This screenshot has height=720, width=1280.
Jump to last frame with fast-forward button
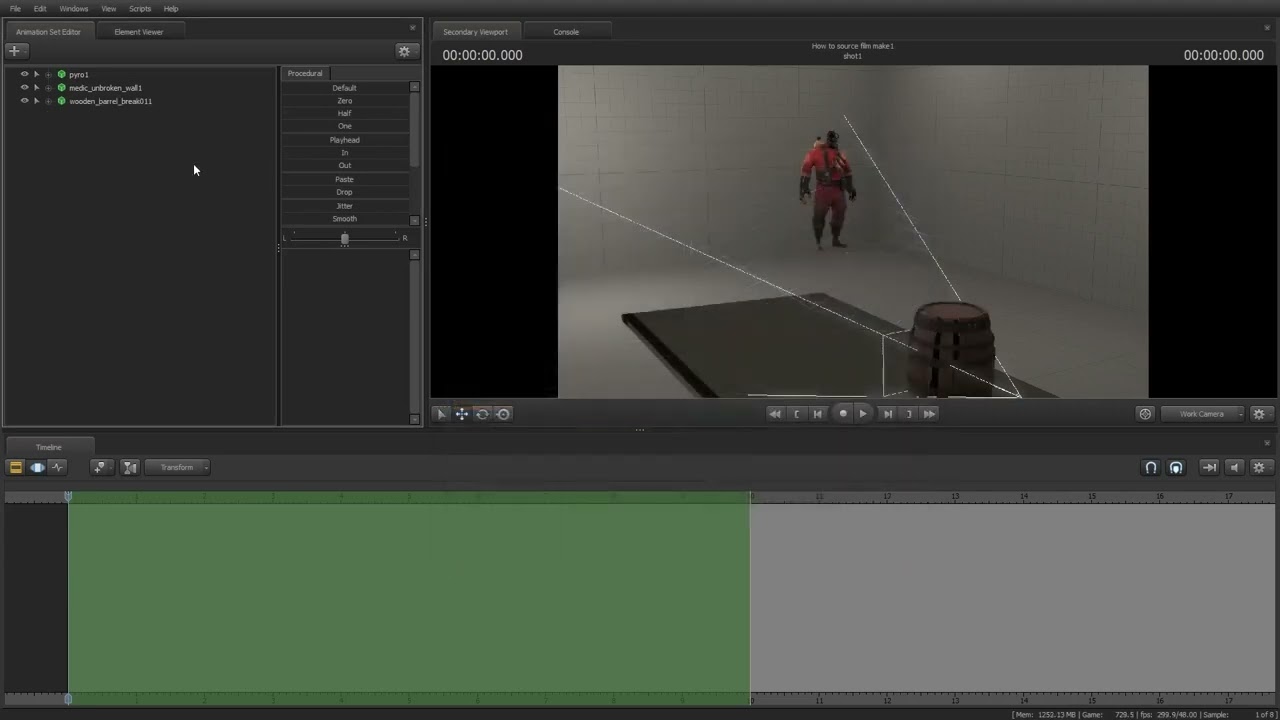(930, 414)
